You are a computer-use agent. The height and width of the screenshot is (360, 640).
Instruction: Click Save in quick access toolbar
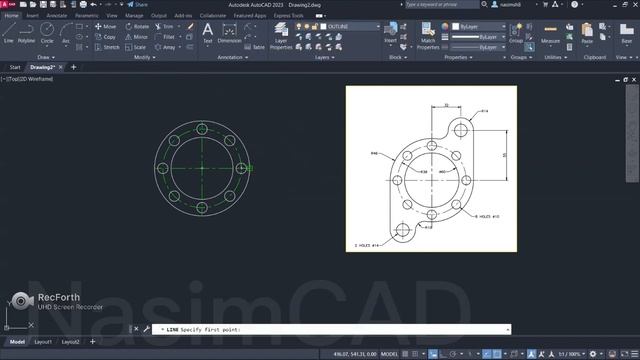(43, 4)
